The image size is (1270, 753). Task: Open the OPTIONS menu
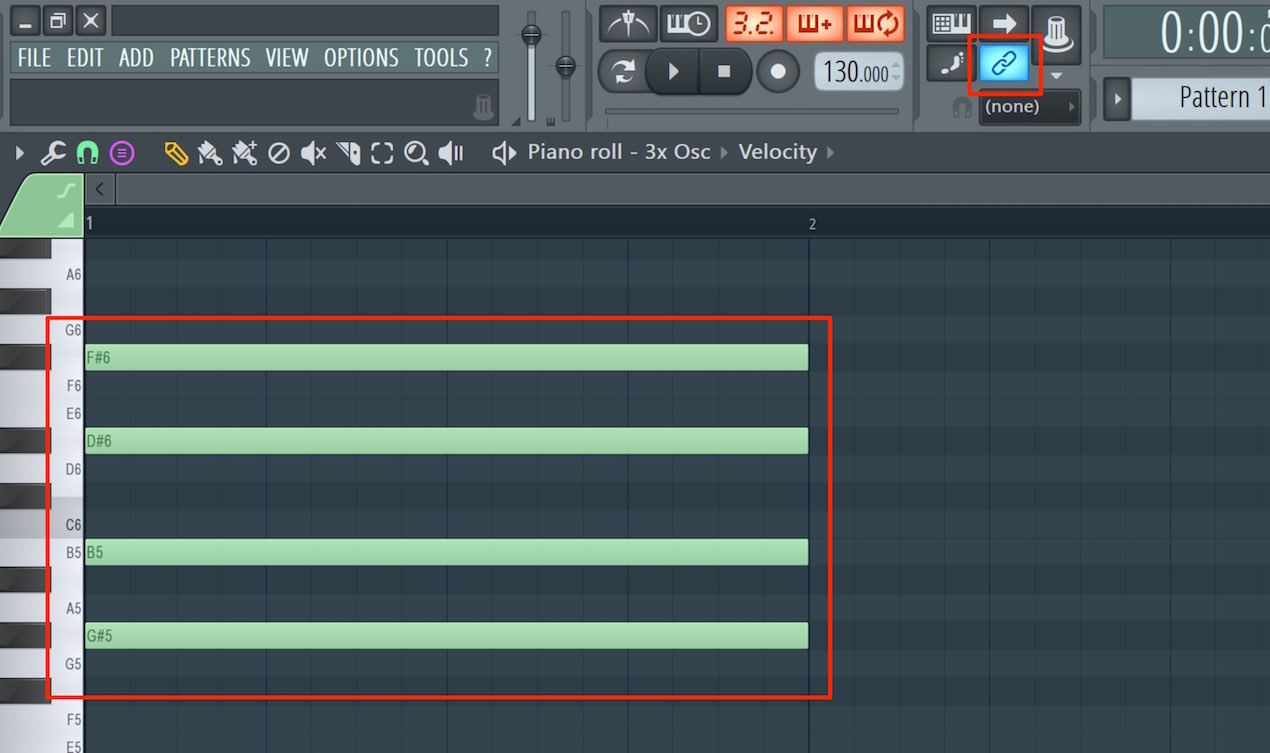361,58
